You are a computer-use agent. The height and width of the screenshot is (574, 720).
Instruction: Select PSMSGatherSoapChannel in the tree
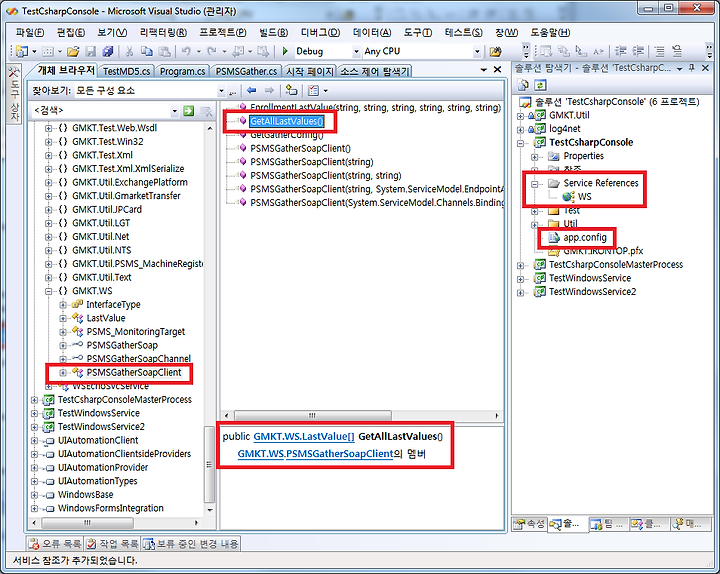[138, 359]
